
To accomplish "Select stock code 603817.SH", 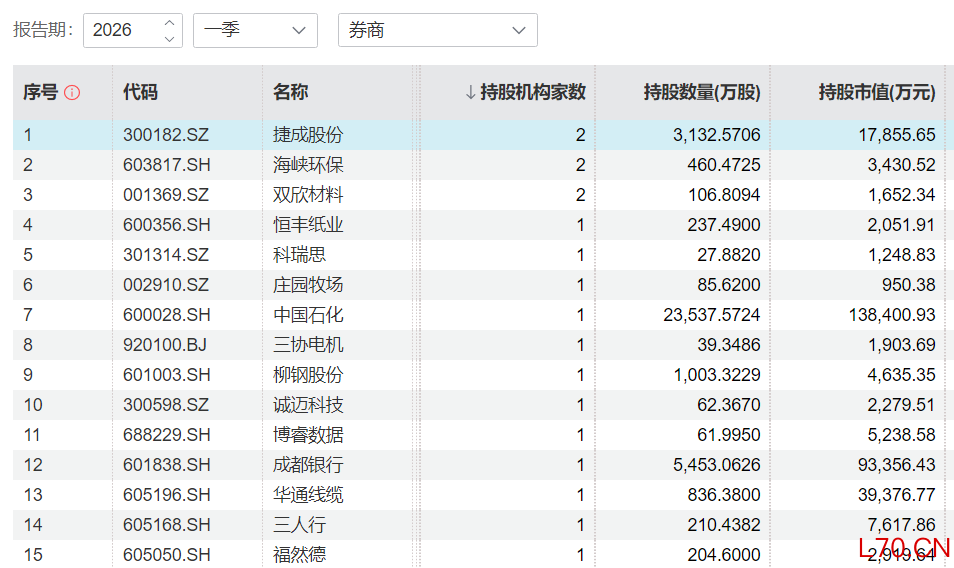I will (x=167, y=165).
